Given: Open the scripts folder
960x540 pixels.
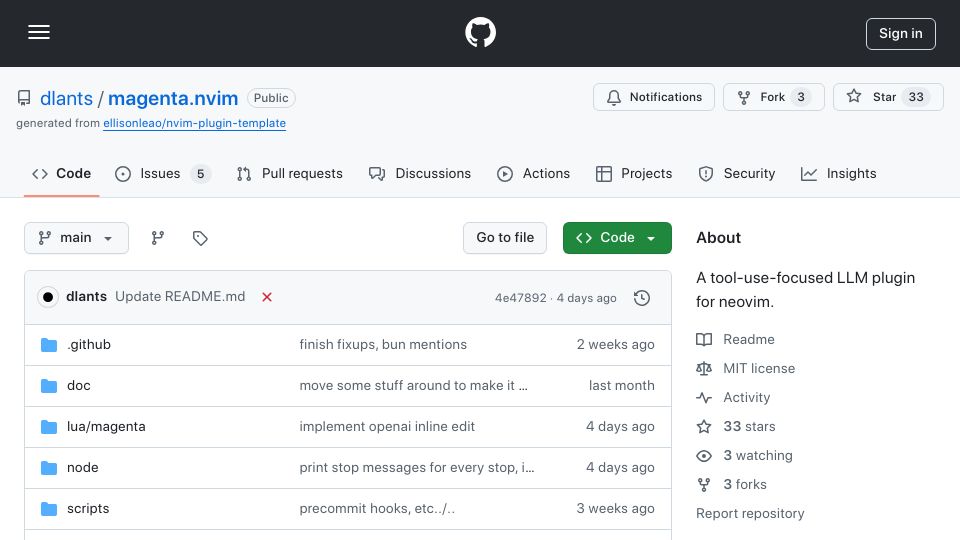Looking at the screenshot, I should click(88, 509).
